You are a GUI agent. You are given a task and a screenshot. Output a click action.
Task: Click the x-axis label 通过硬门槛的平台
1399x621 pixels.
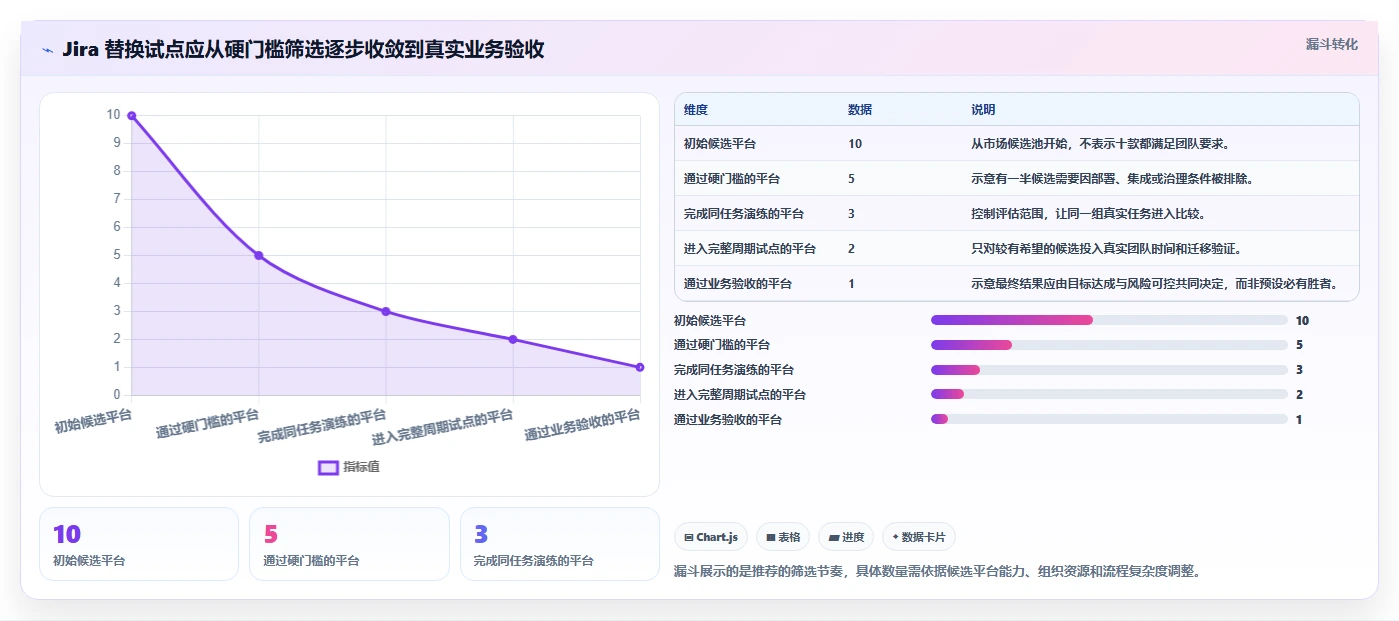click(x=208, y=425)
